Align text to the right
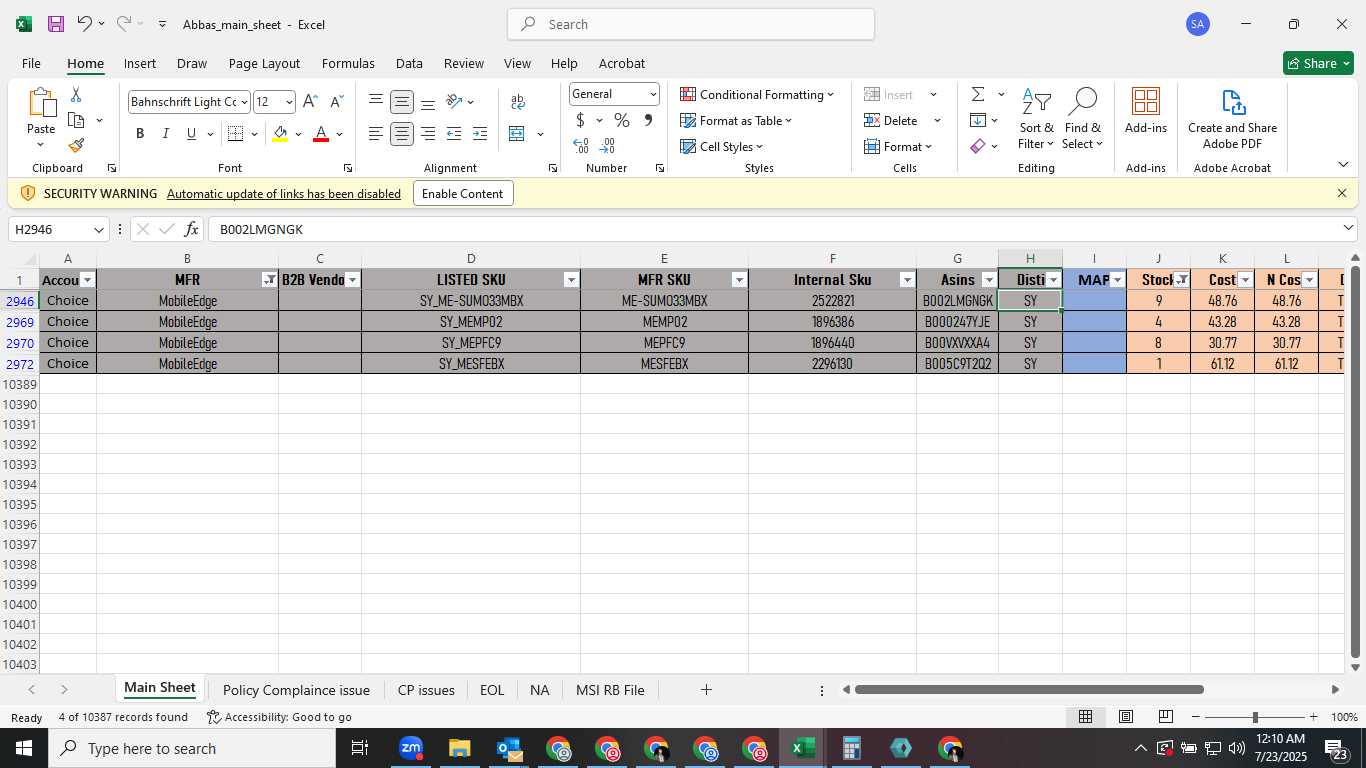This screenshot has height=768, width=1366. (428, 134)
